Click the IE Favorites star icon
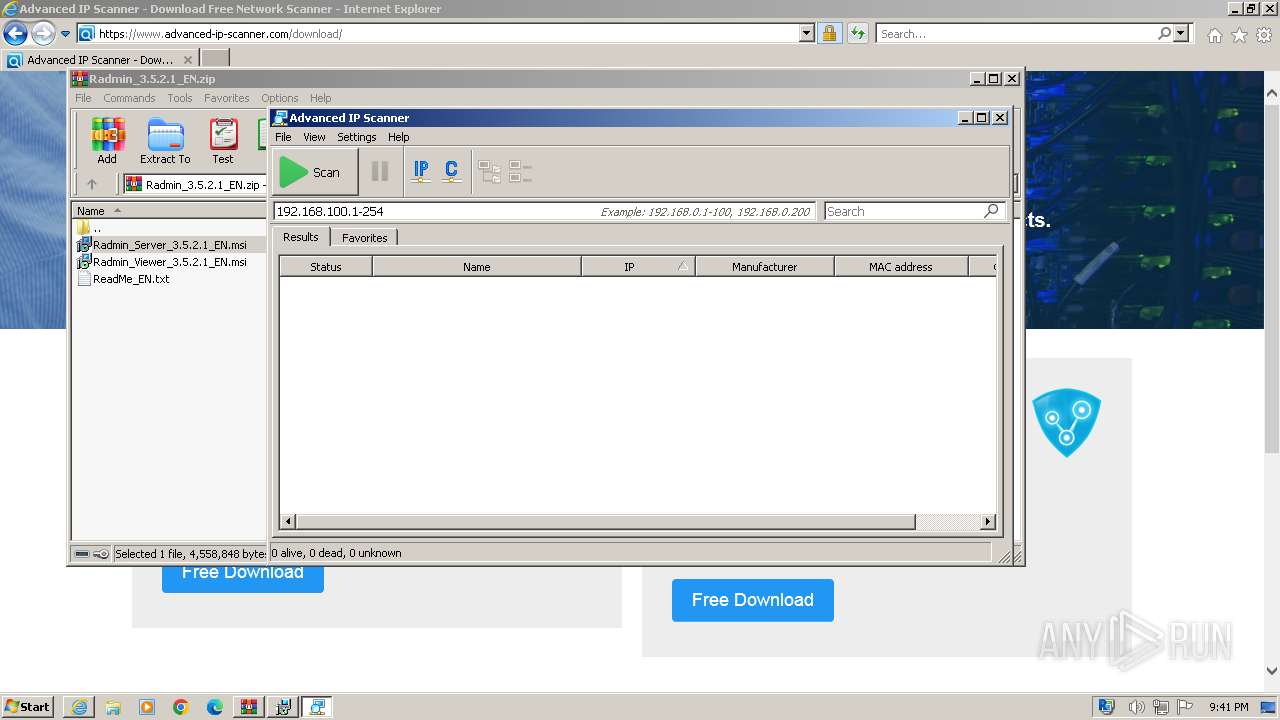 (1239, 35)
